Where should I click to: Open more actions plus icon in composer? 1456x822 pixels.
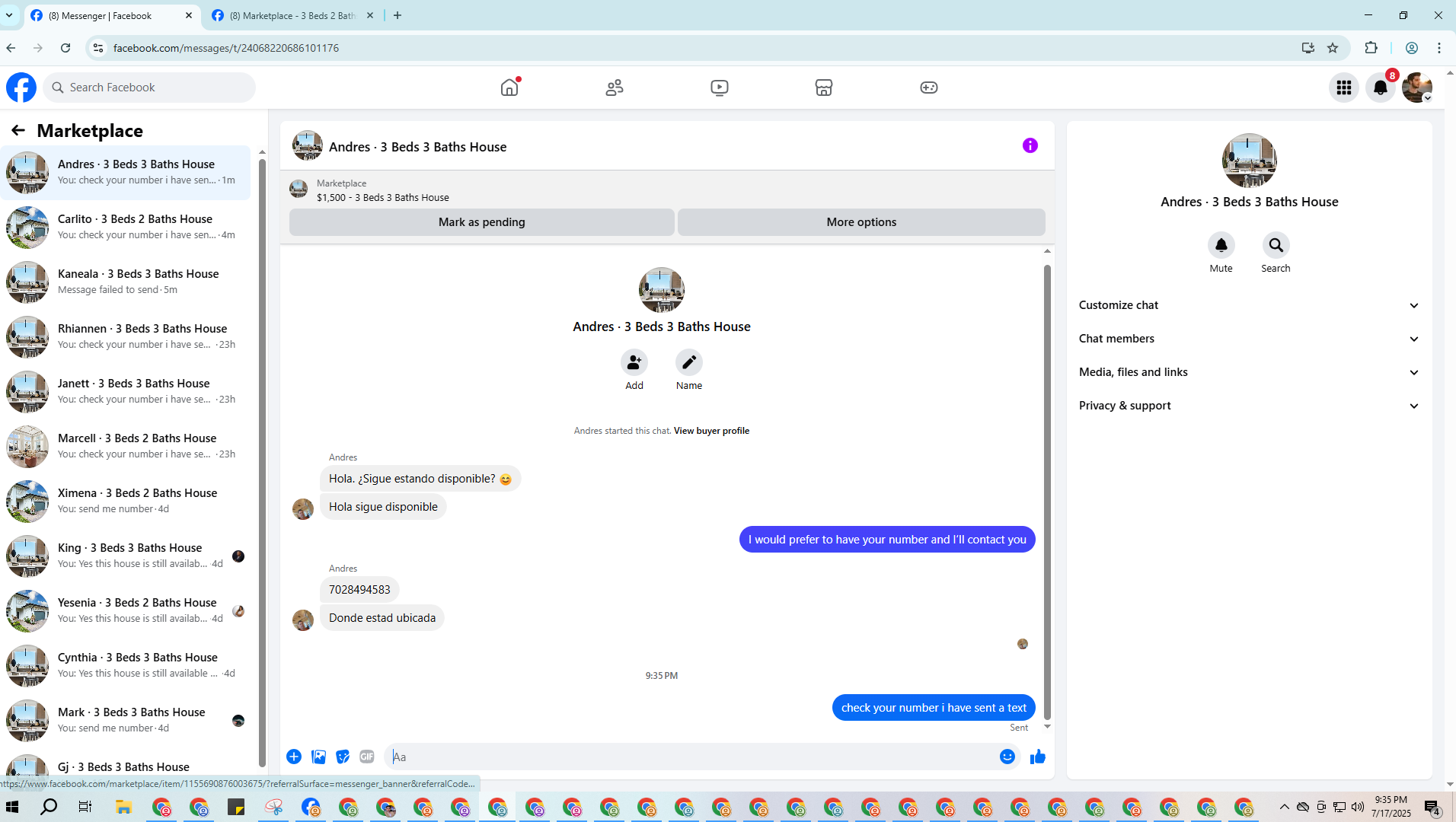coord(294,757)
